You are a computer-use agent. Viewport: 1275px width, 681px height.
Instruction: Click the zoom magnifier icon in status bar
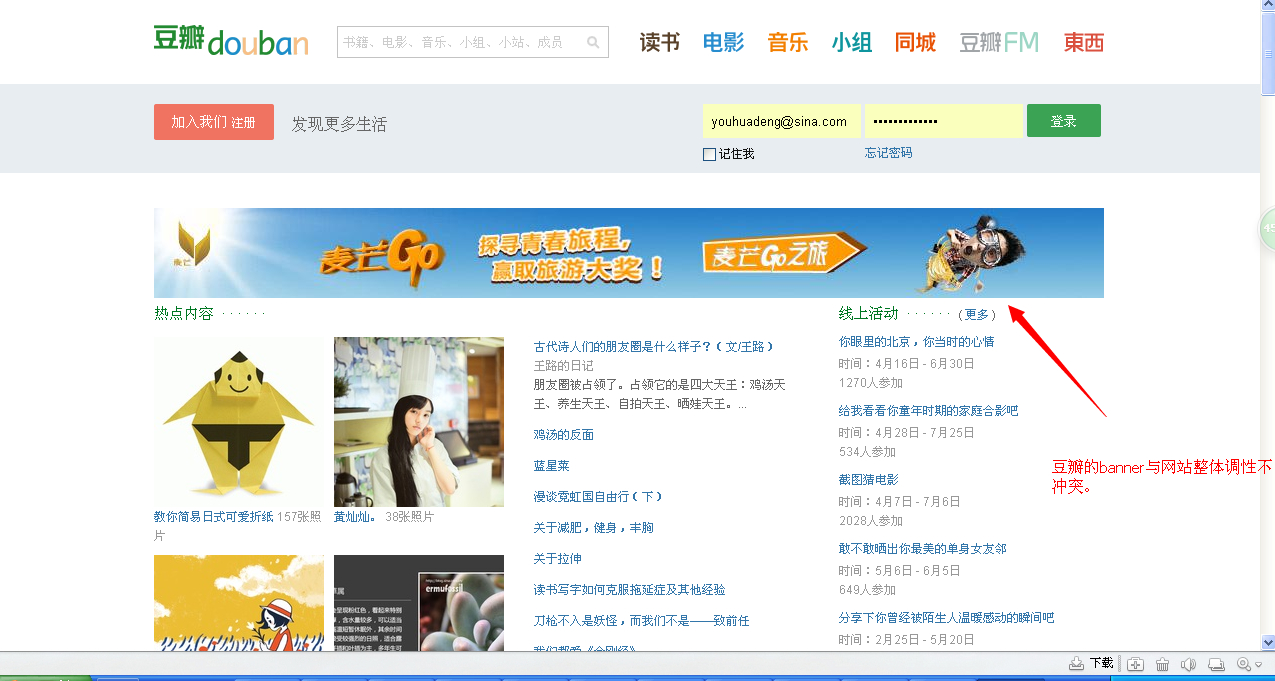(x=1243, y=664)
